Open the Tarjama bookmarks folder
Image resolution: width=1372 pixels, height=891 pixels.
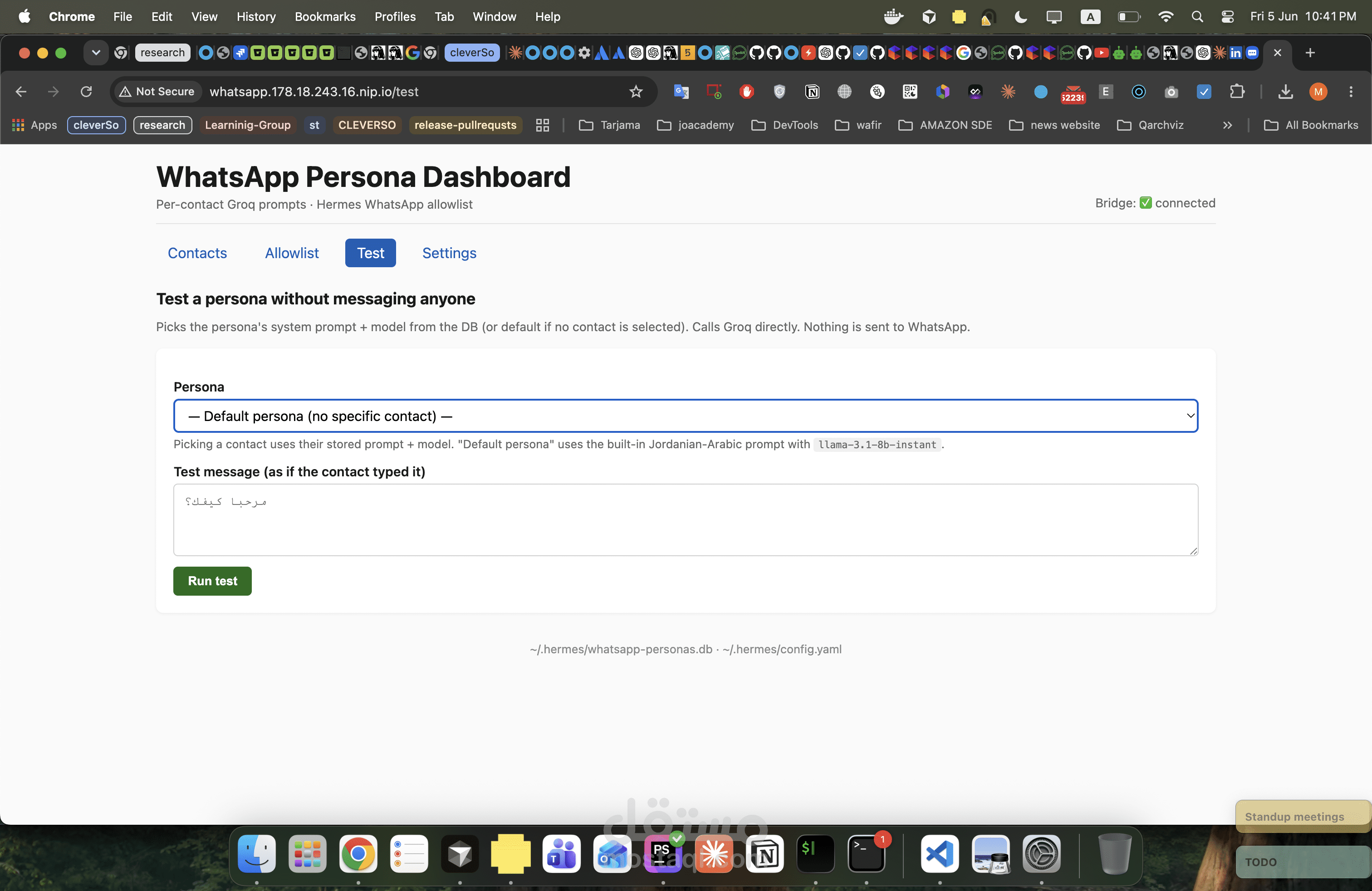point(609,125)
